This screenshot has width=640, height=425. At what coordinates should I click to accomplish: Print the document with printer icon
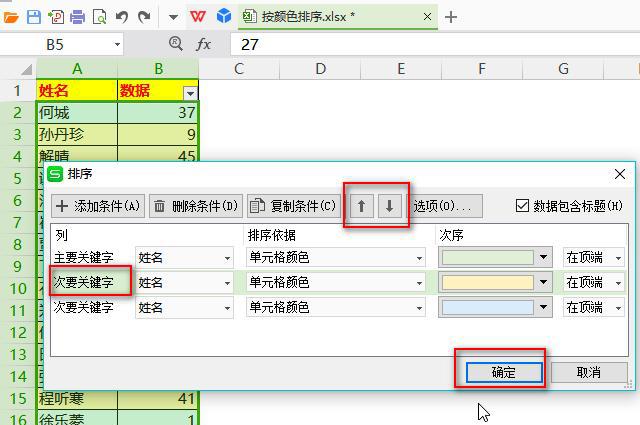pyautogui.click(x=78, y=17)
